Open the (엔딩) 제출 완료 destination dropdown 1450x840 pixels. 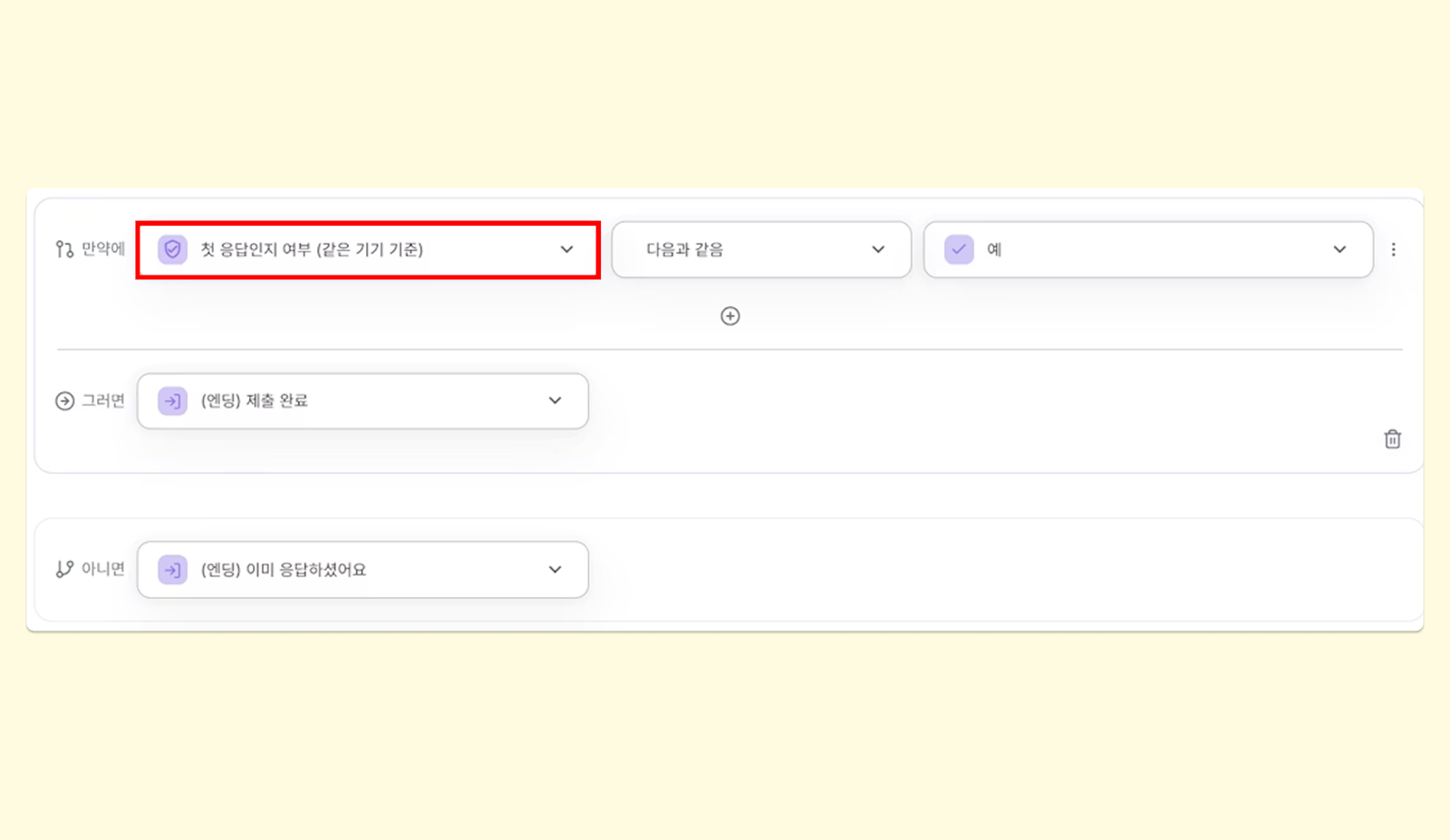pyautogui.click(x=362, y=401)
